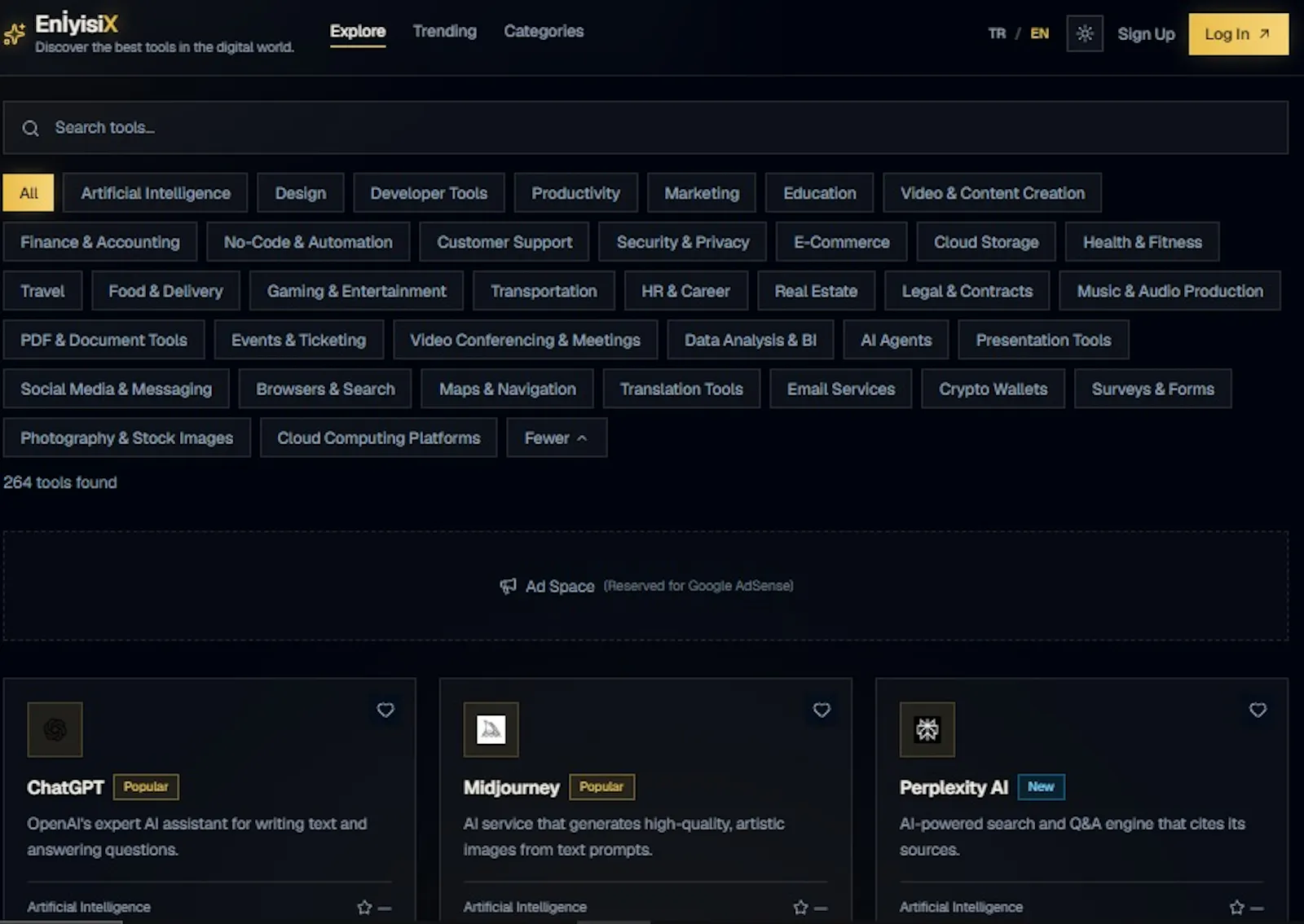Favorite Midjourney with the heart icon
This screenshot has width=1304, height=924.
pyautogui.click(x=822, y=710)
